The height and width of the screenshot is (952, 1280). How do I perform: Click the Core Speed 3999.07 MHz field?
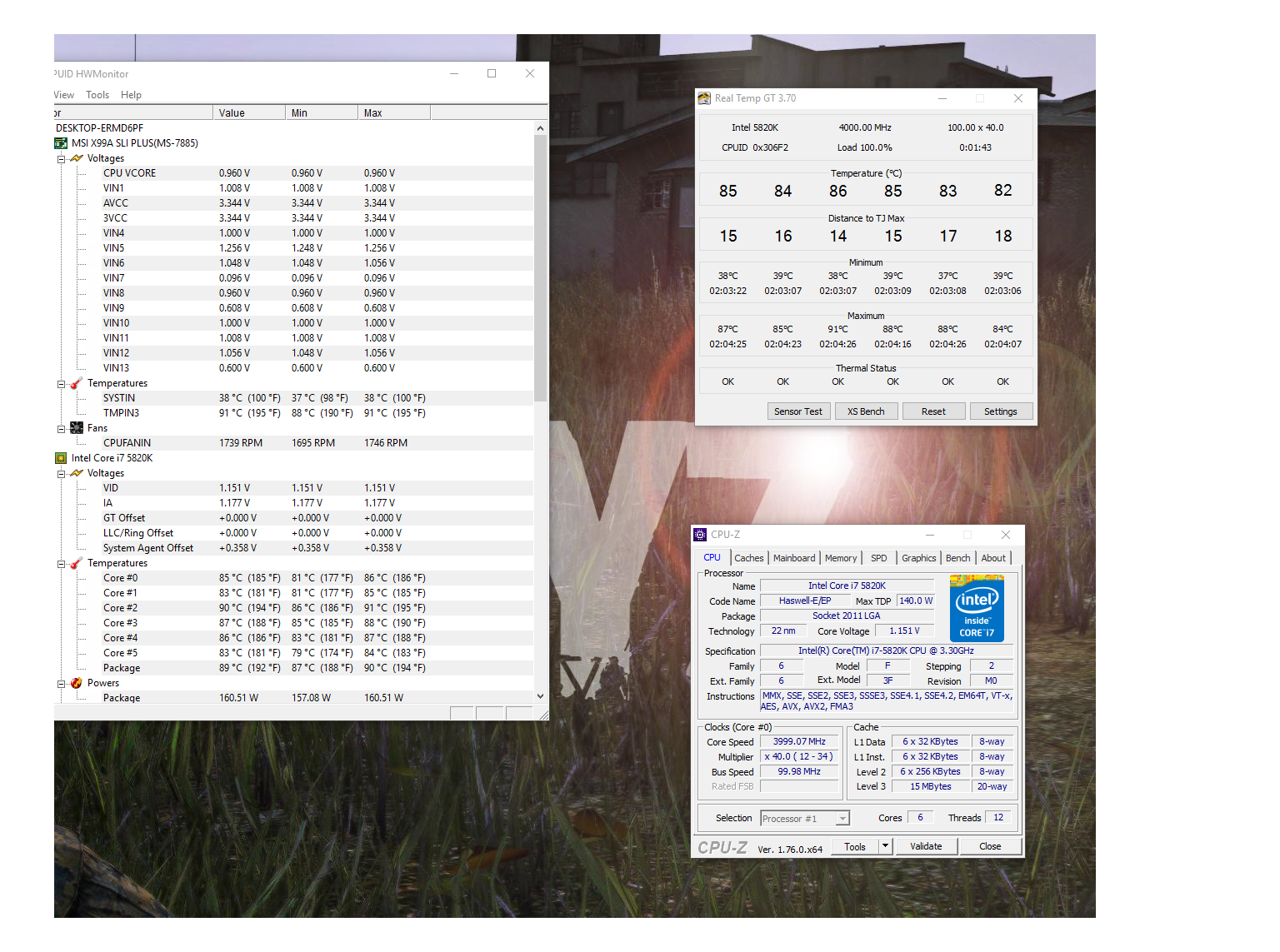[x=799, y=741]
